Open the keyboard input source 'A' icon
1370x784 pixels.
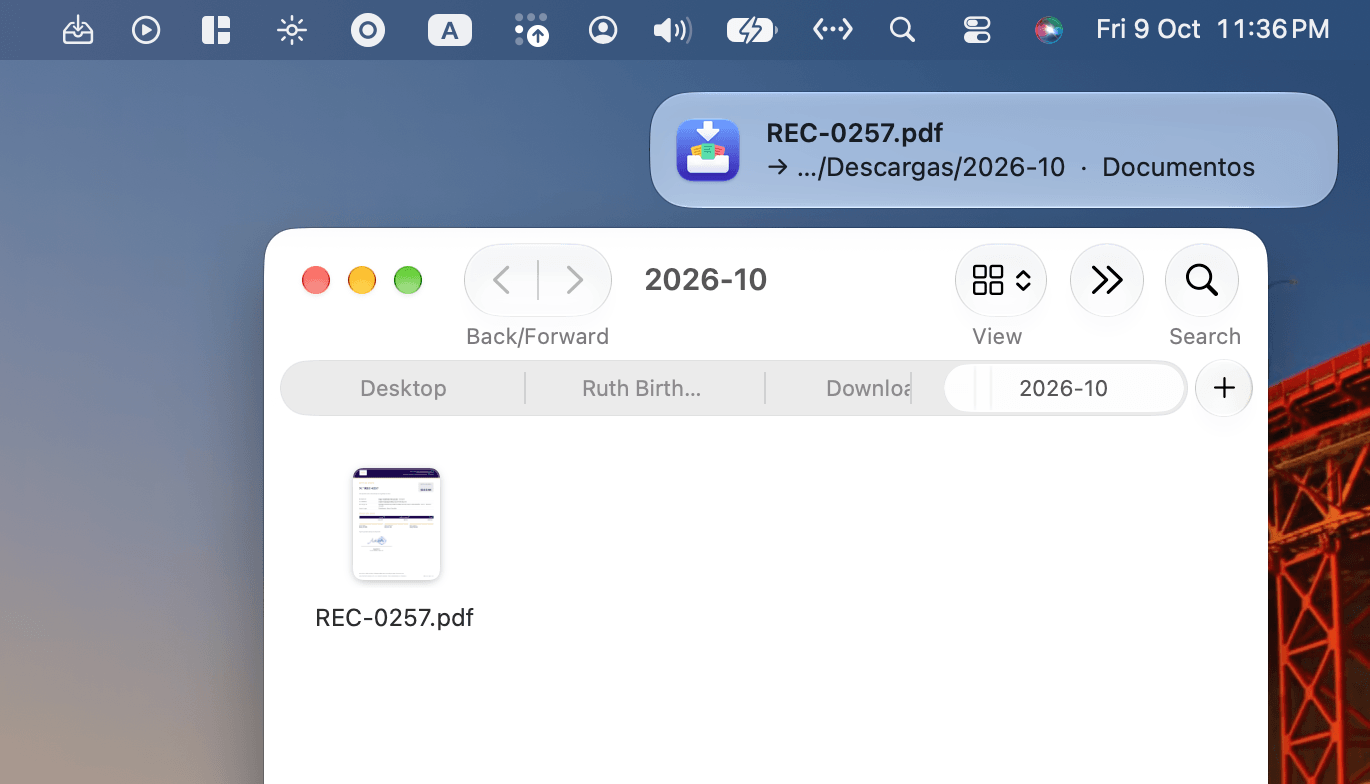tap(450, 30)
